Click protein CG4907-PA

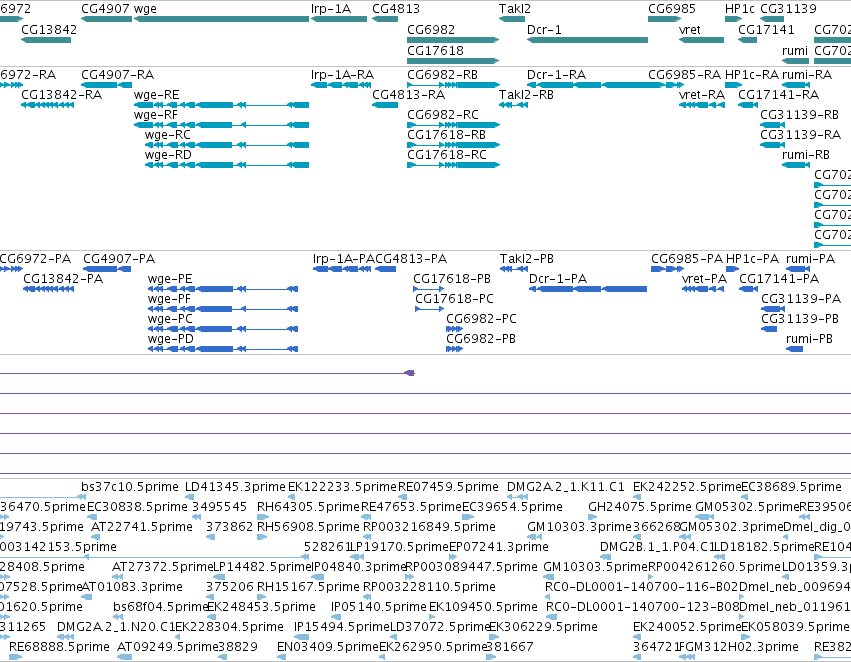[107, 269]
